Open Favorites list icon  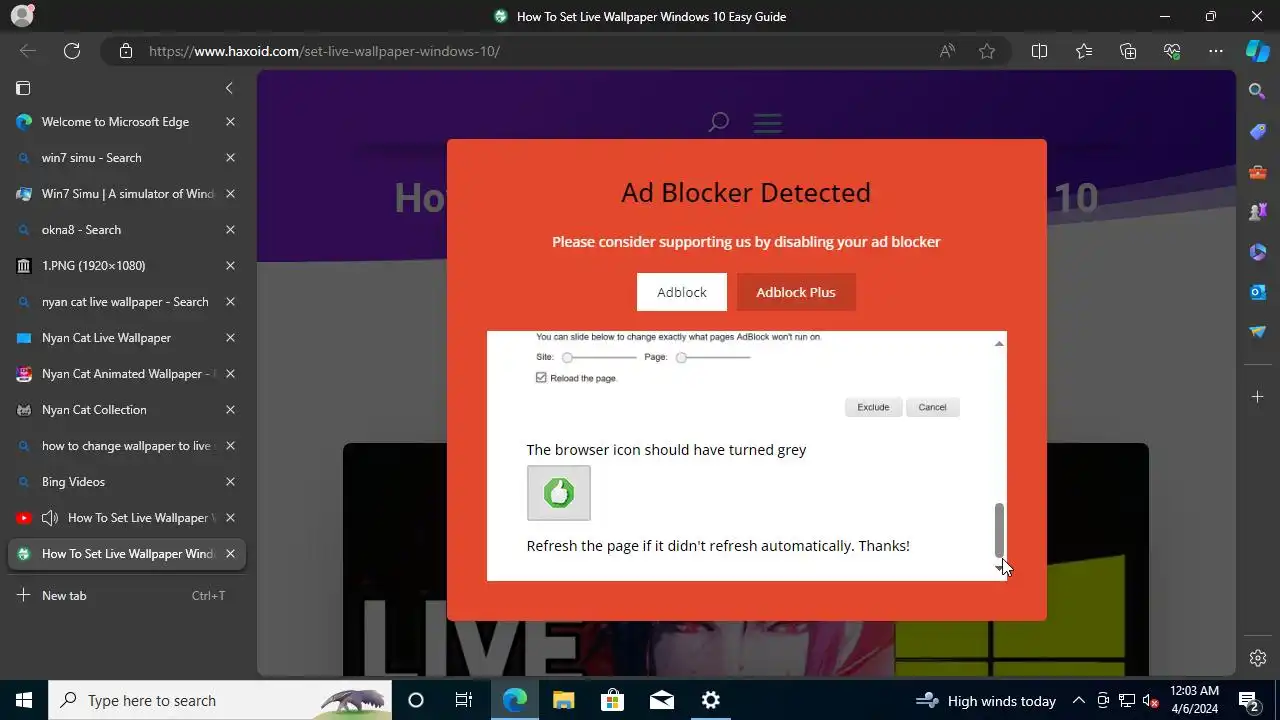1084,51
